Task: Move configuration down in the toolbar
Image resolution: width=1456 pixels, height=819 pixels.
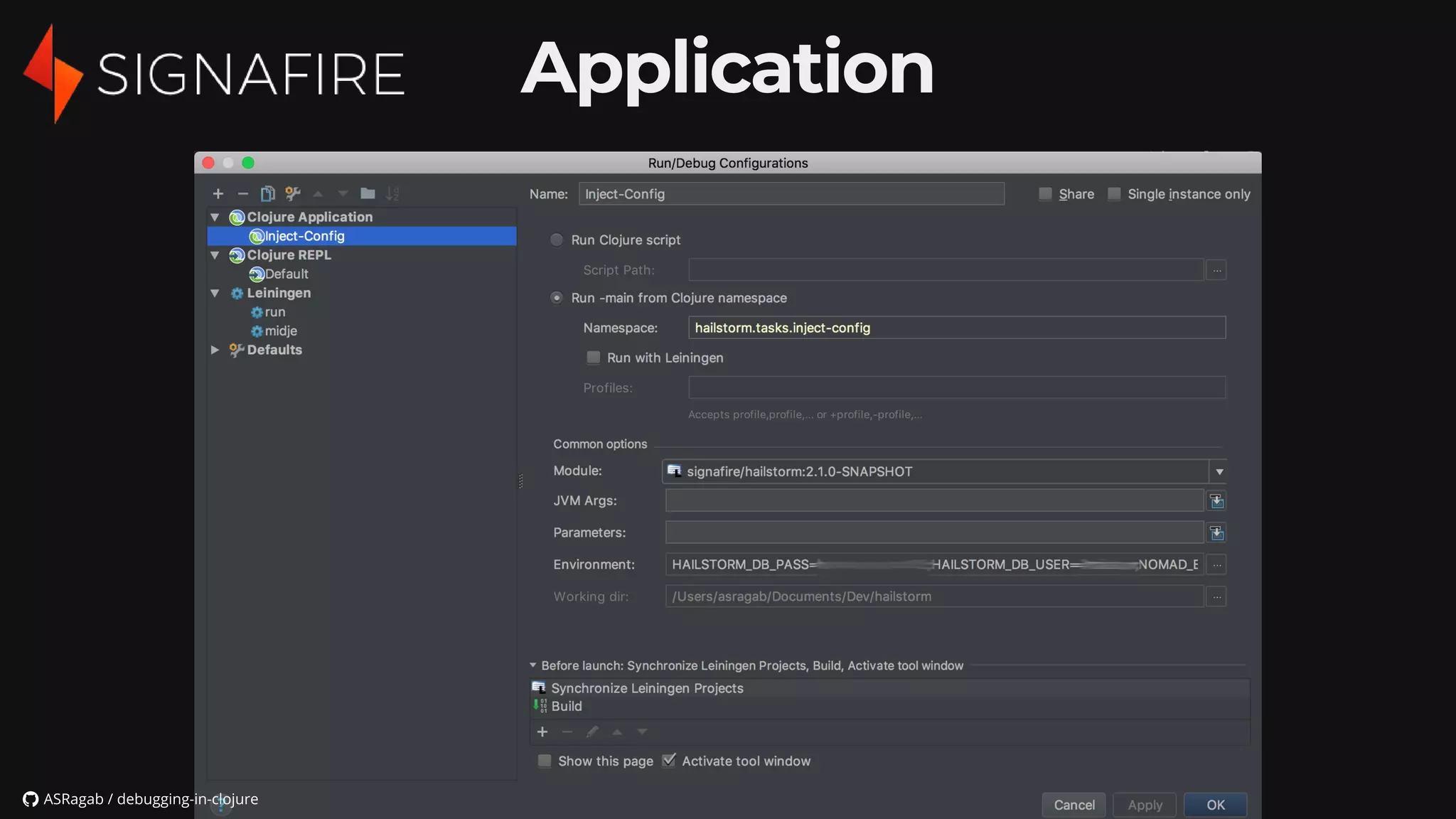Action: pyautogui.click(x=343, y=193)
